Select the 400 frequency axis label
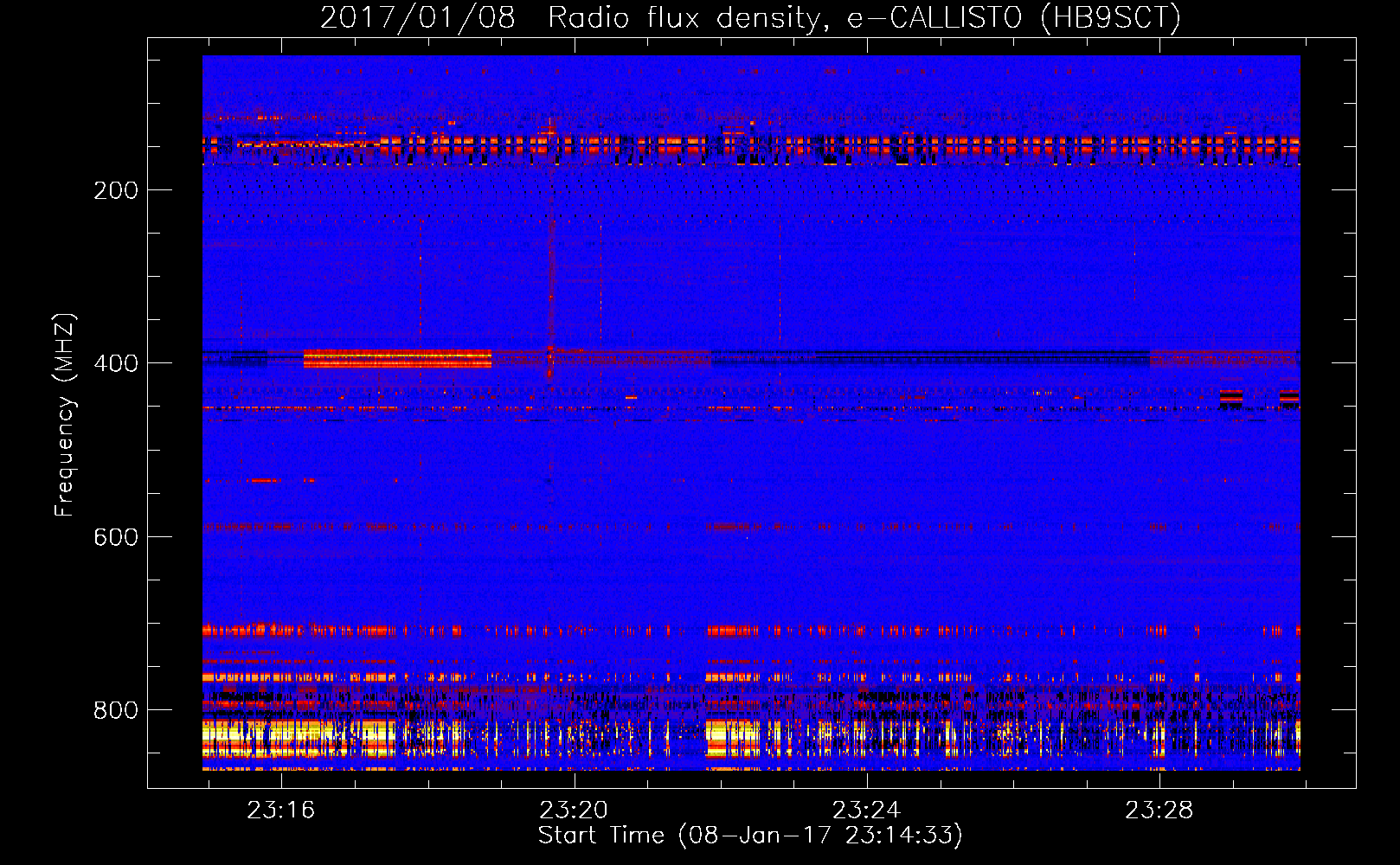The image size is (1400, 865). [x=116, y=363]
